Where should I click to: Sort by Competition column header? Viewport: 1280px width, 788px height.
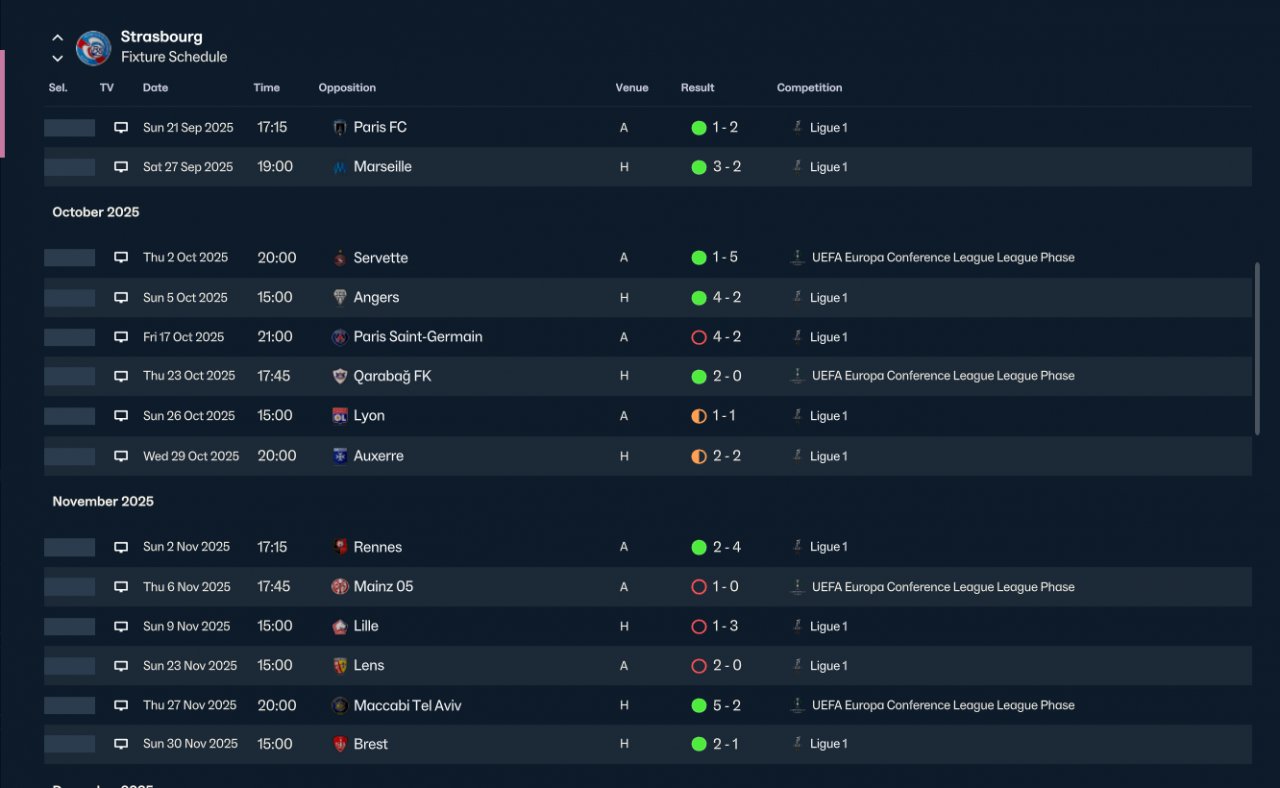(809, 88)
